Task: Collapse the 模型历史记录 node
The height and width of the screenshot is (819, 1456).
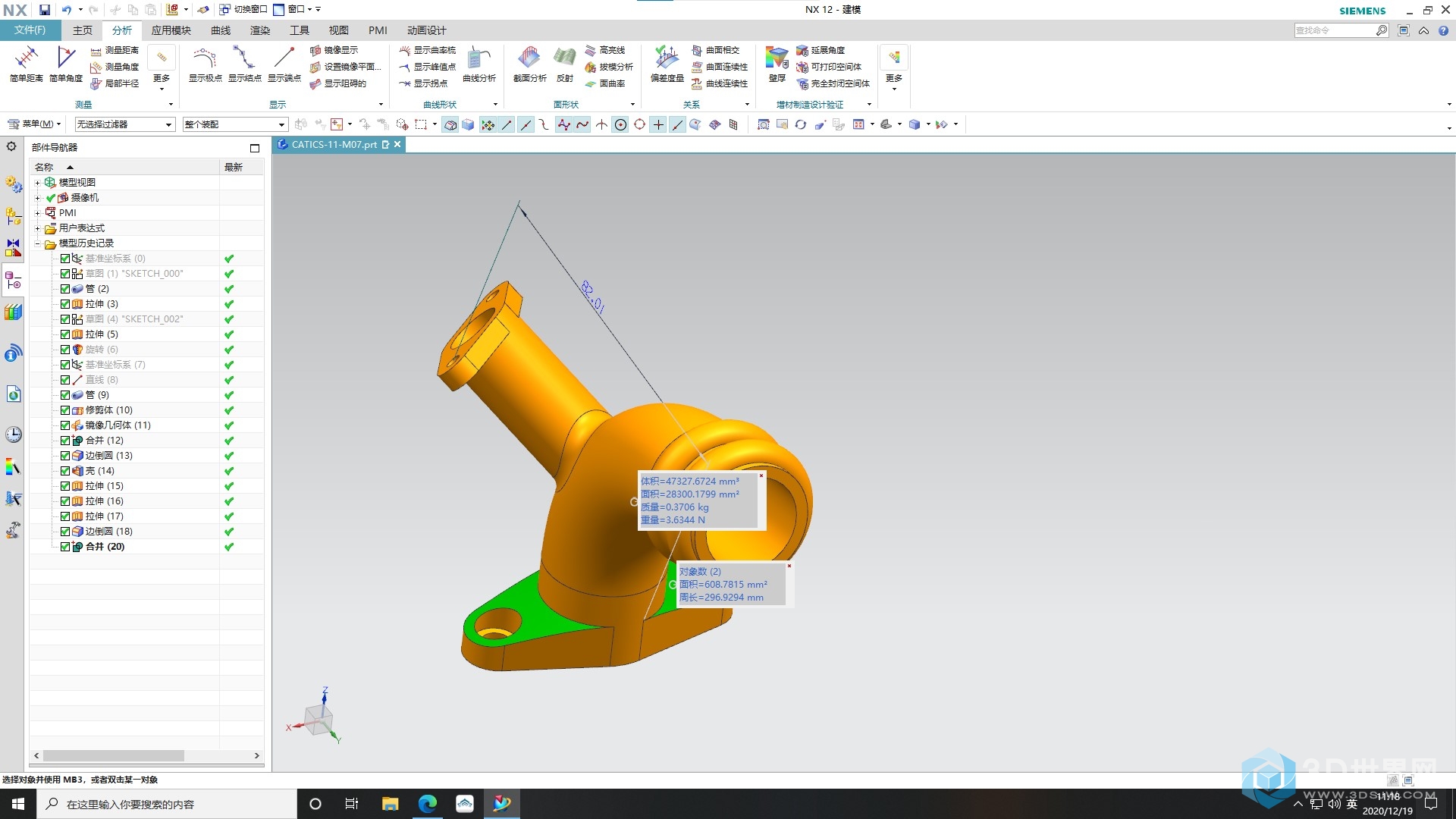Action: click(37, 243)
